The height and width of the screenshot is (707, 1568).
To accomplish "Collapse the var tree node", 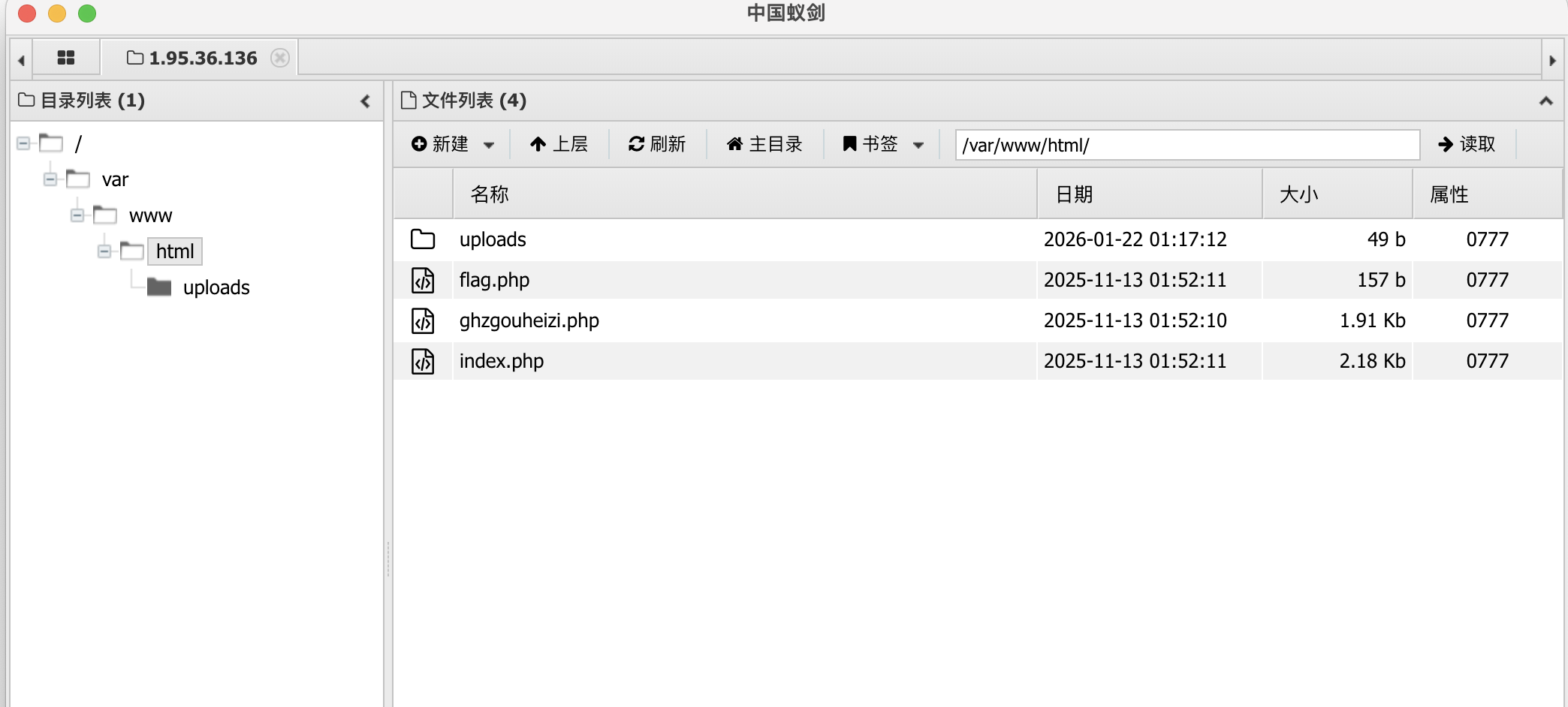I will click(50, 179).
